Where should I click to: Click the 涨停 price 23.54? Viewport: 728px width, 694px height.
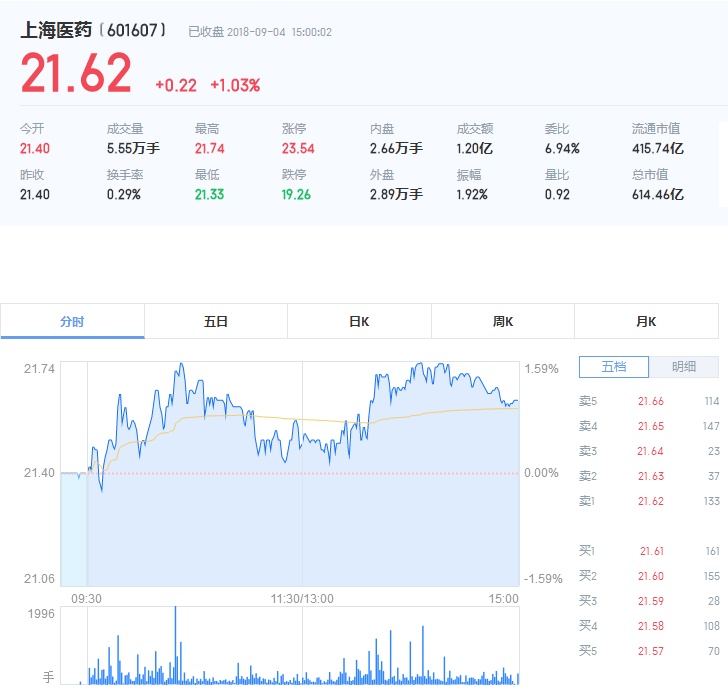tap(298, 149)
